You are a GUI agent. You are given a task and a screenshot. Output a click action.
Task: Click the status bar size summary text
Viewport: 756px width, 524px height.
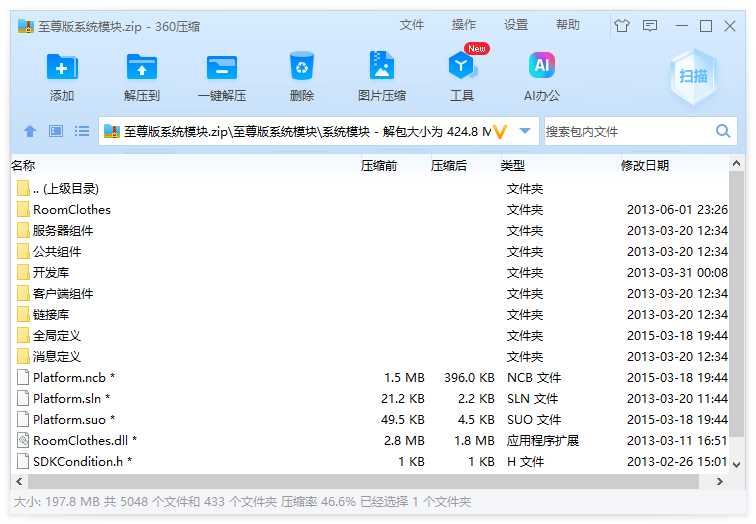[x=242, y=502]
